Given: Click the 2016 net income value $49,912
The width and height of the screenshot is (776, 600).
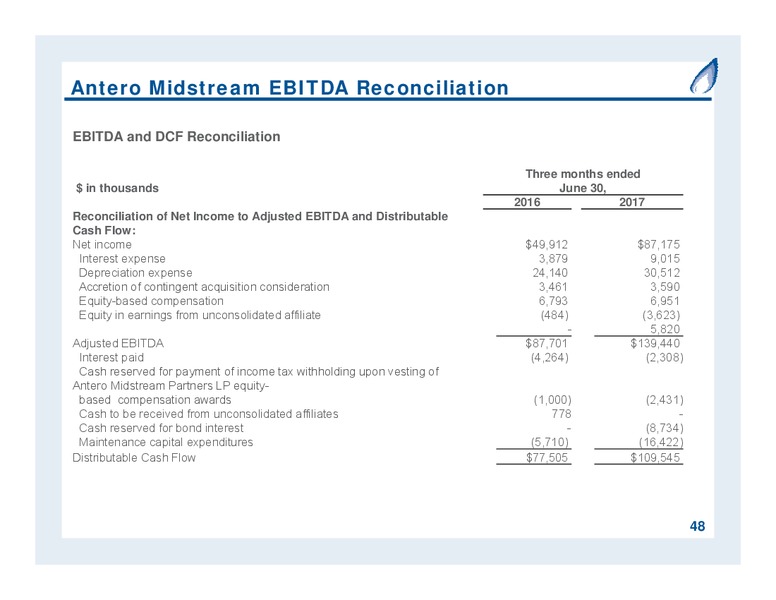Looking at the screenshot, I should pos(546,245).
